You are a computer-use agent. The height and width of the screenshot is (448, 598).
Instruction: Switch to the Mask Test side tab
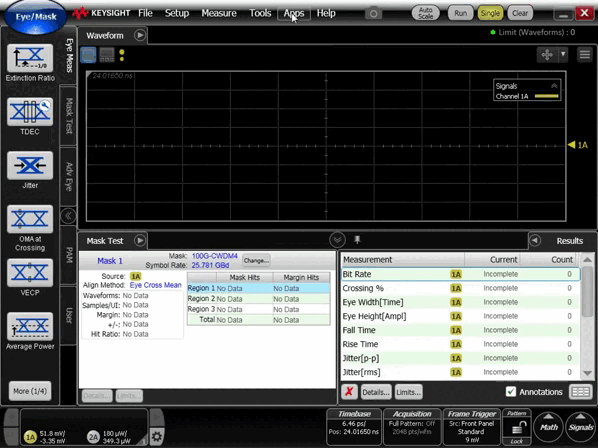tap(69, 116)
